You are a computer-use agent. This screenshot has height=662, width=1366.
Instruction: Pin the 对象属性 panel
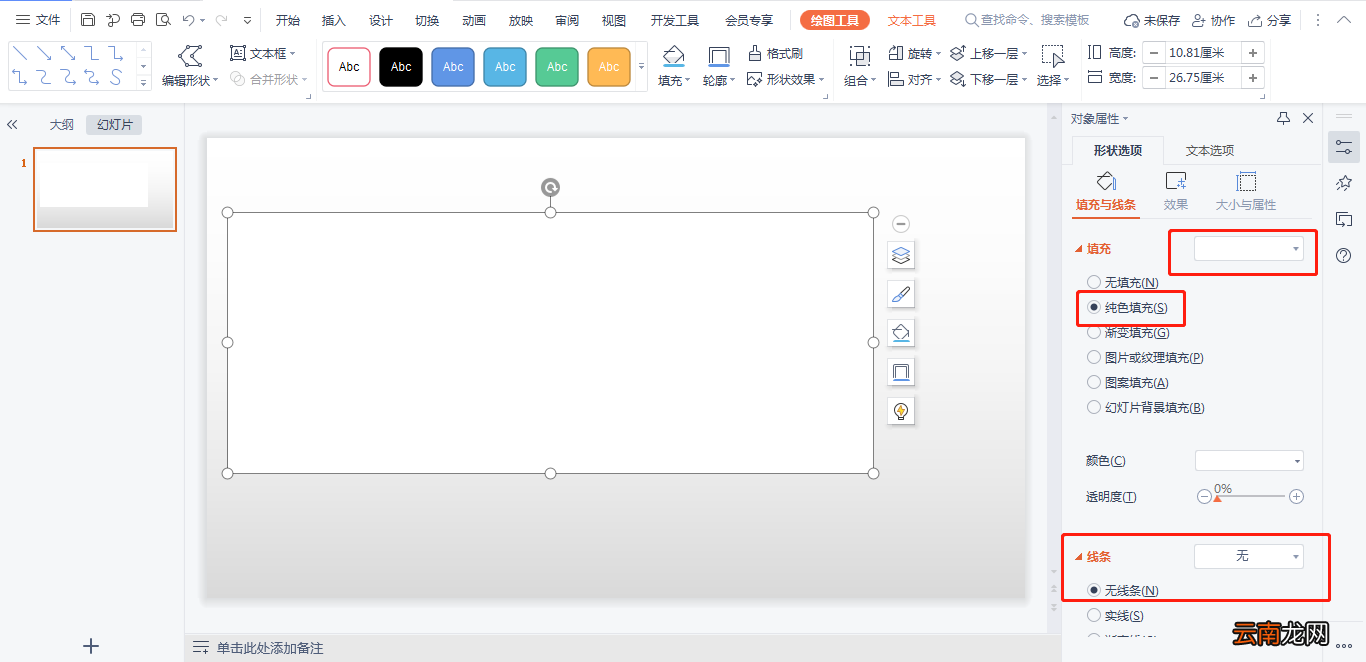pyautogui.click(x=1283, y=118)
